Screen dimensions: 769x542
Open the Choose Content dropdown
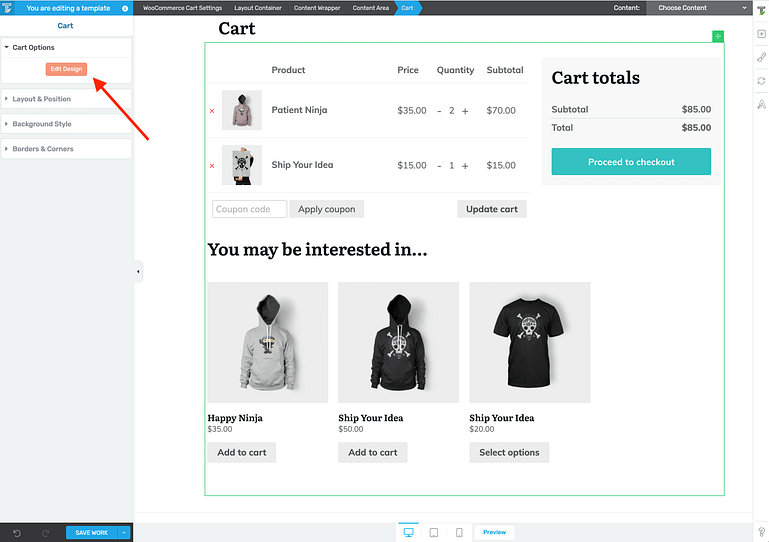pos(699,8)
